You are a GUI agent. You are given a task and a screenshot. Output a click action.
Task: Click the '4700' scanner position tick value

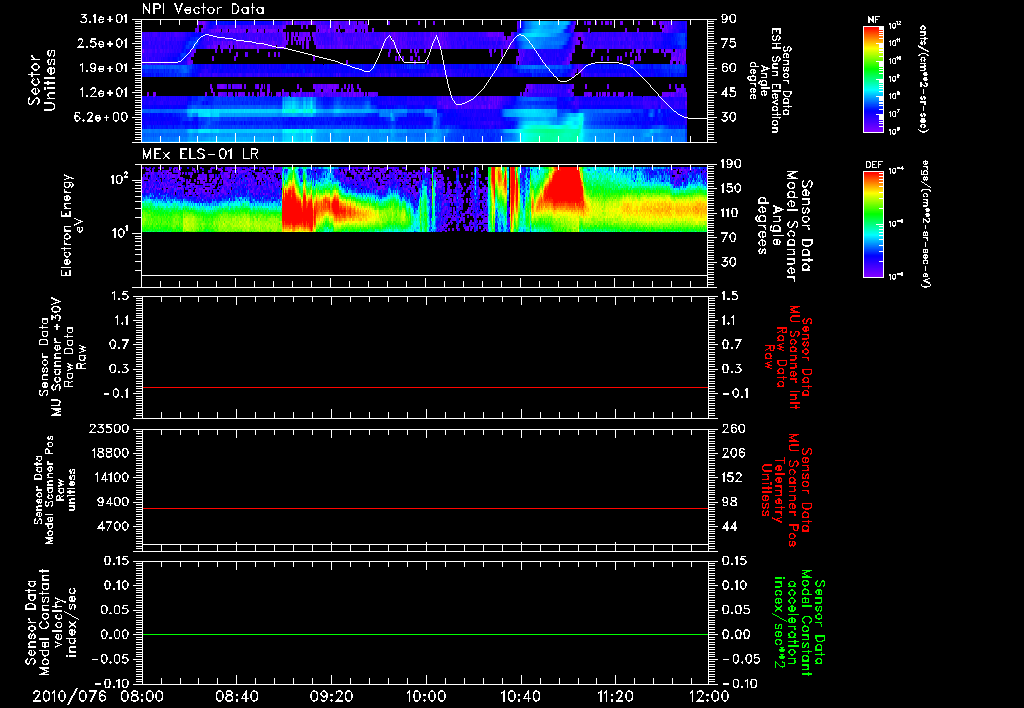113,526
